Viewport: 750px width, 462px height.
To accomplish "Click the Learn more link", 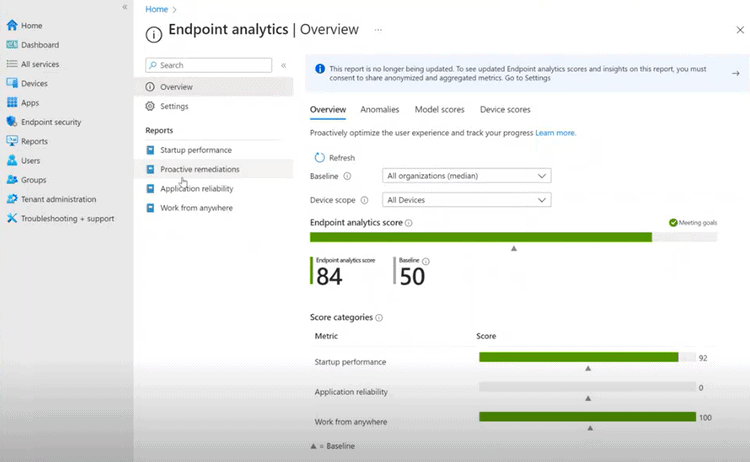I will tap(555, 132).
